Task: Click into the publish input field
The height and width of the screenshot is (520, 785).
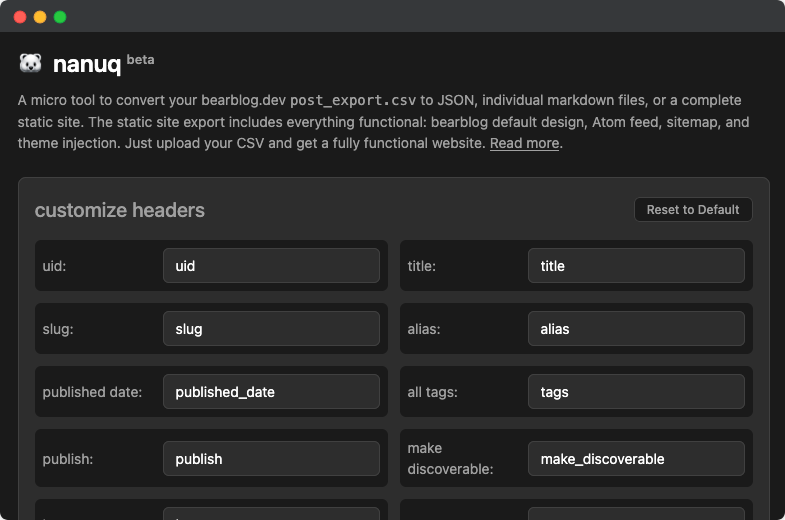Action: (271, 458)
